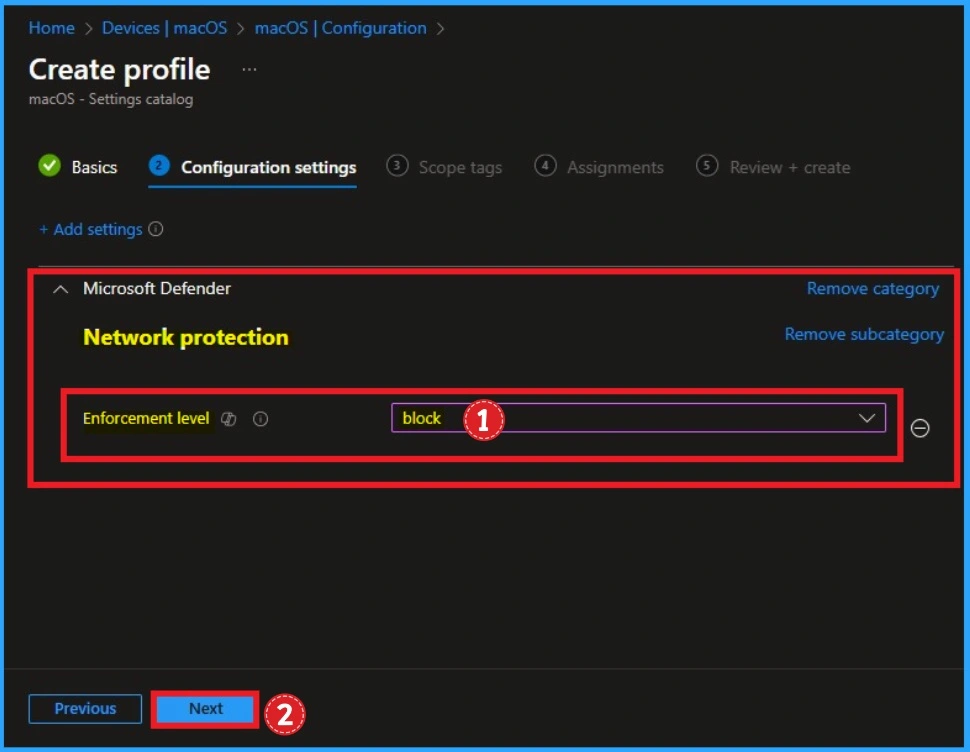Click the Copilot icon beside Enforcement level

229,419
